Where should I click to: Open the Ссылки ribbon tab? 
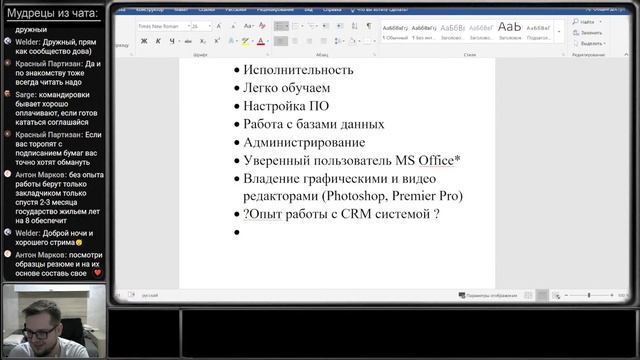tap(207, 9)
